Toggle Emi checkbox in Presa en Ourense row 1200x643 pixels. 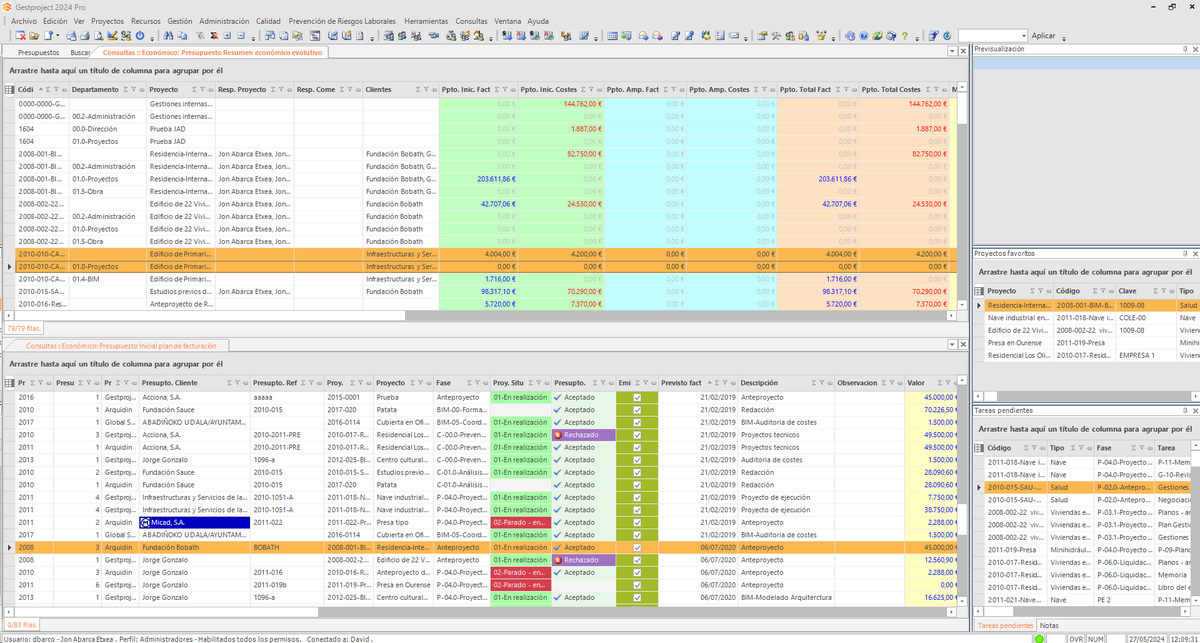pos(638,584)
